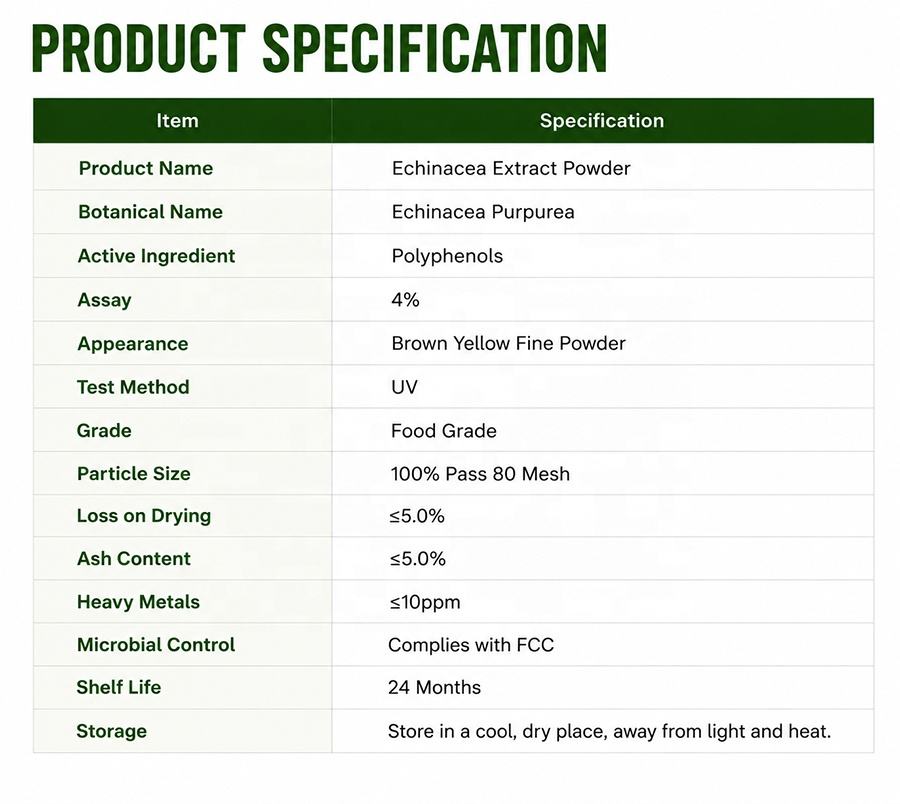
Task: Click the ≤10ppm heavy metals value
Action: 425,603
